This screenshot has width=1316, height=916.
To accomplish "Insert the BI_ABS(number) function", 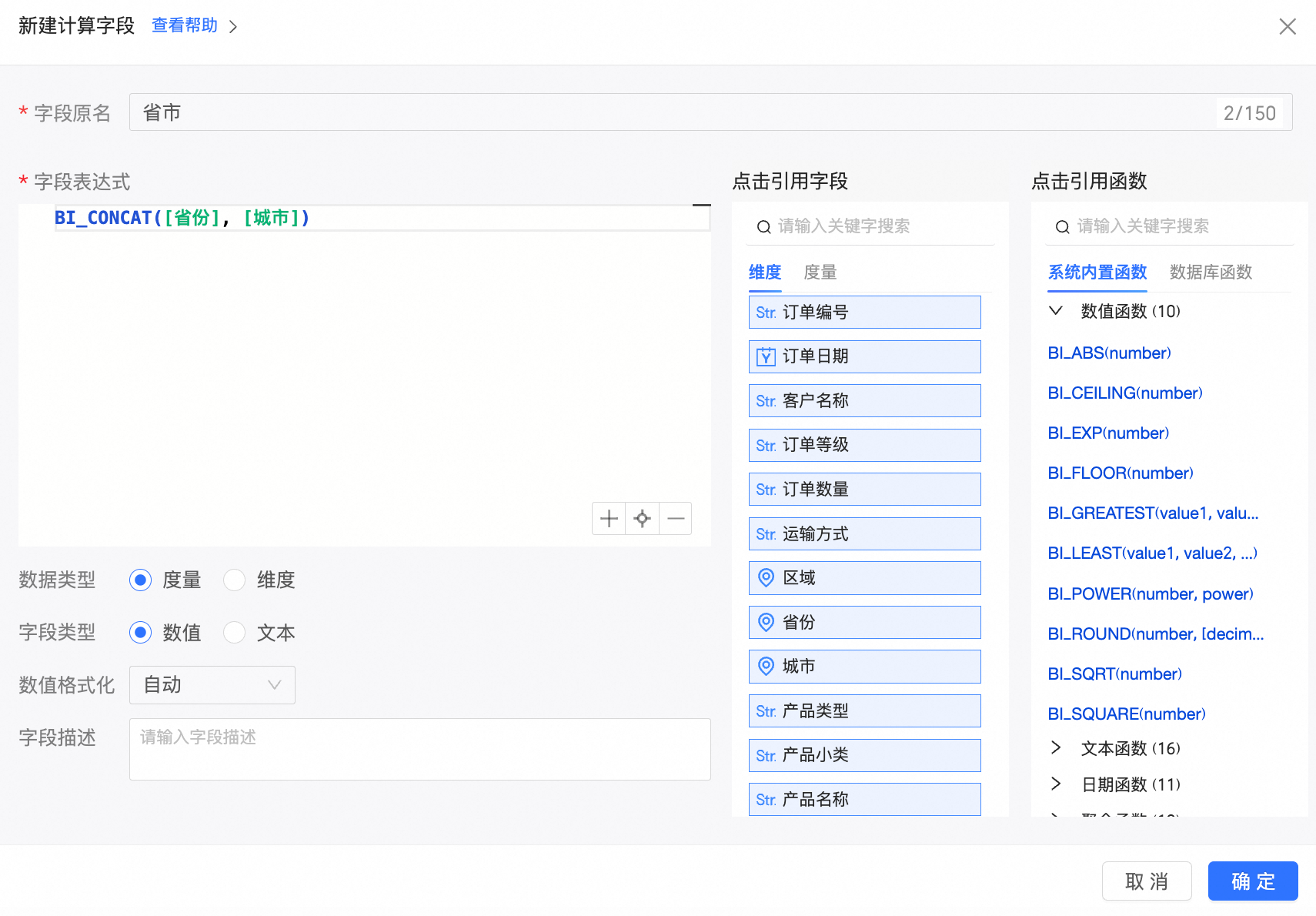I will [x=1110, y=353].
